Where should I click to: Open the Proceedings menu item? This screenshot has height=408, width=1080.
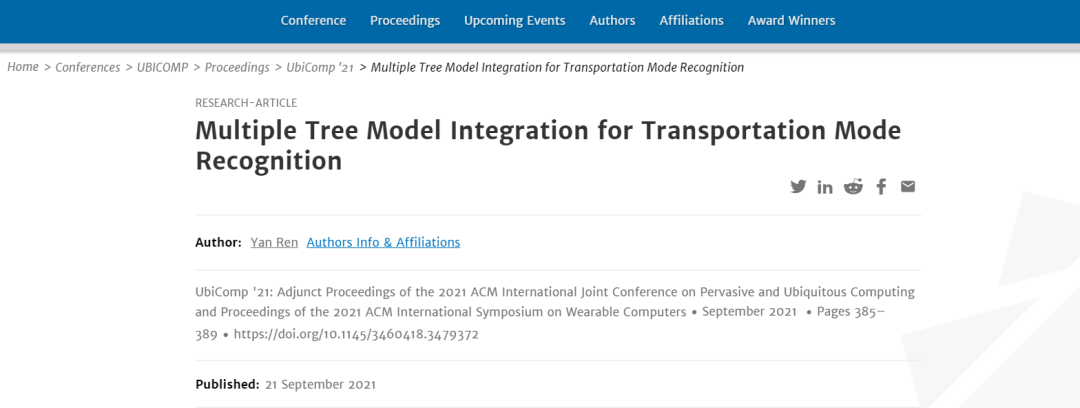coord(405,20)
